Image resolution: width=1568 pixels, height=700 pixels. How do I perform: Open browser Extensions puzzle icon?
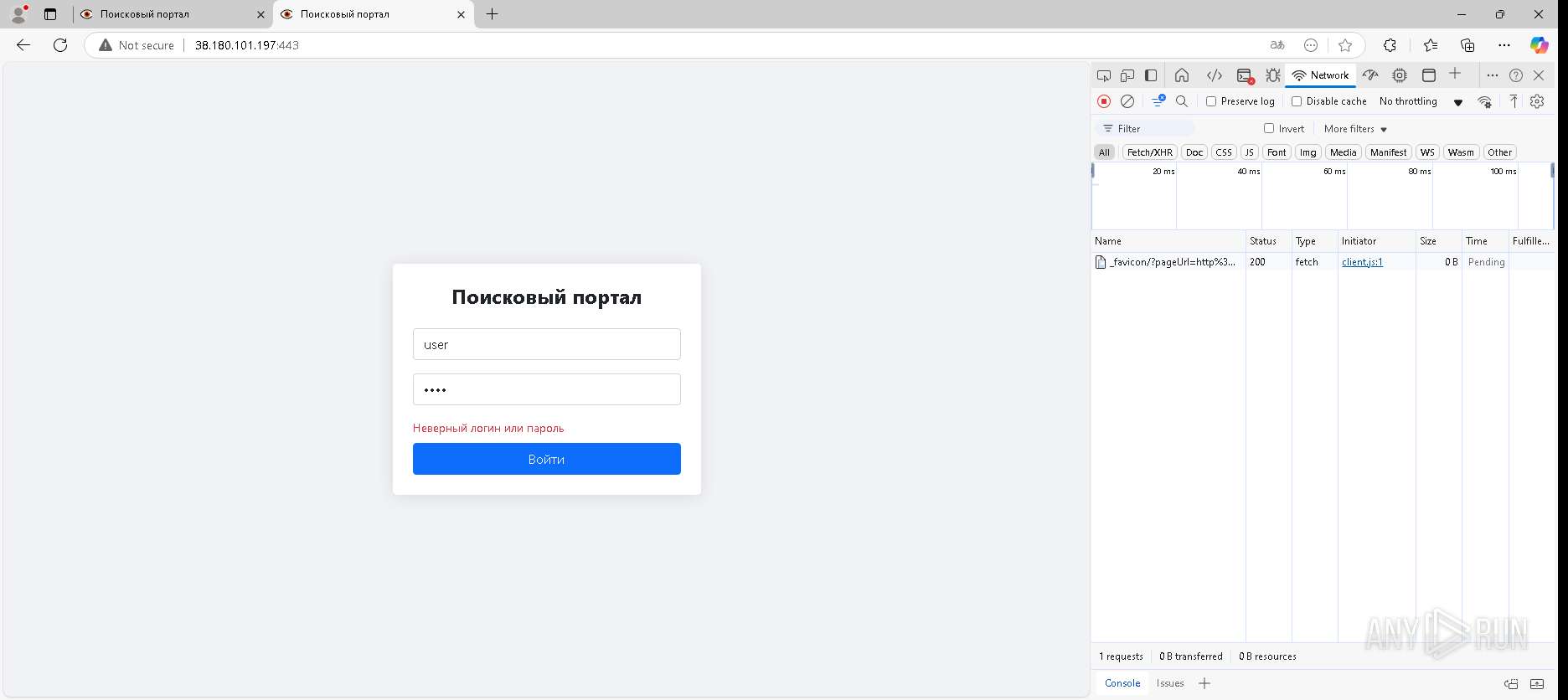(x=1390, y=45)
